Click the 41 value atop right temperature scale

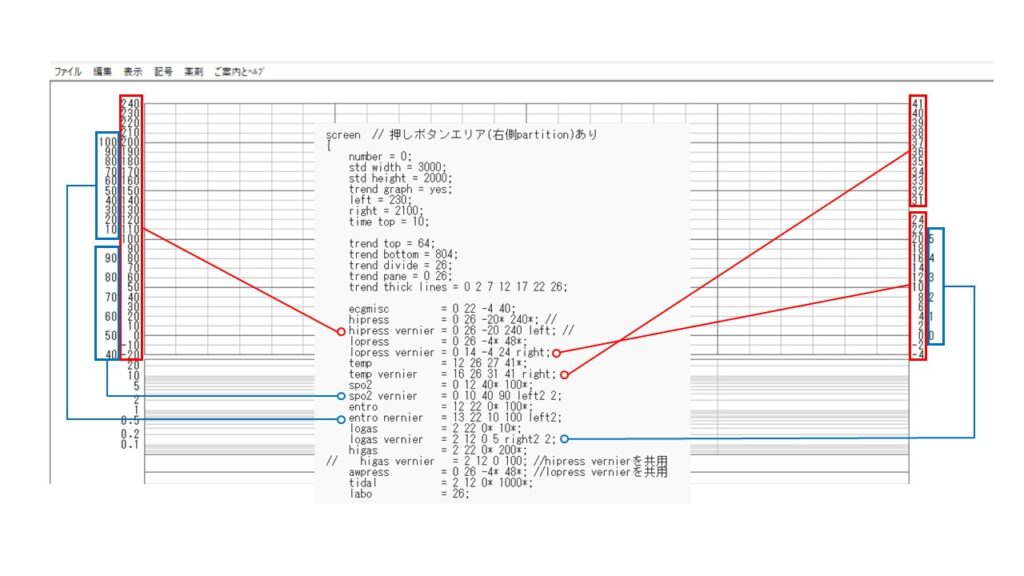[x=918, y=103]
